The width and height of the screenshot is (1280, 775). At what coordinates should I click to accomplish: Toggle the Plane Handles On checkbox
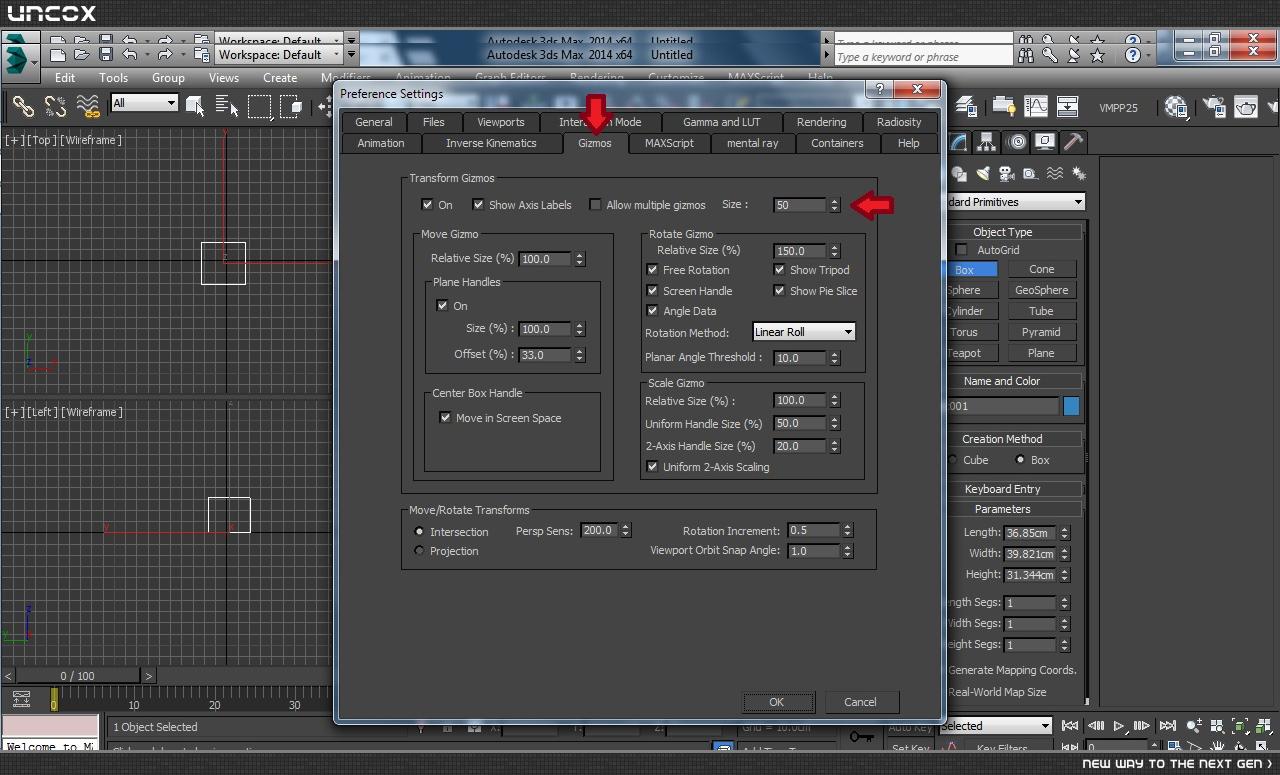coord(443,306)
